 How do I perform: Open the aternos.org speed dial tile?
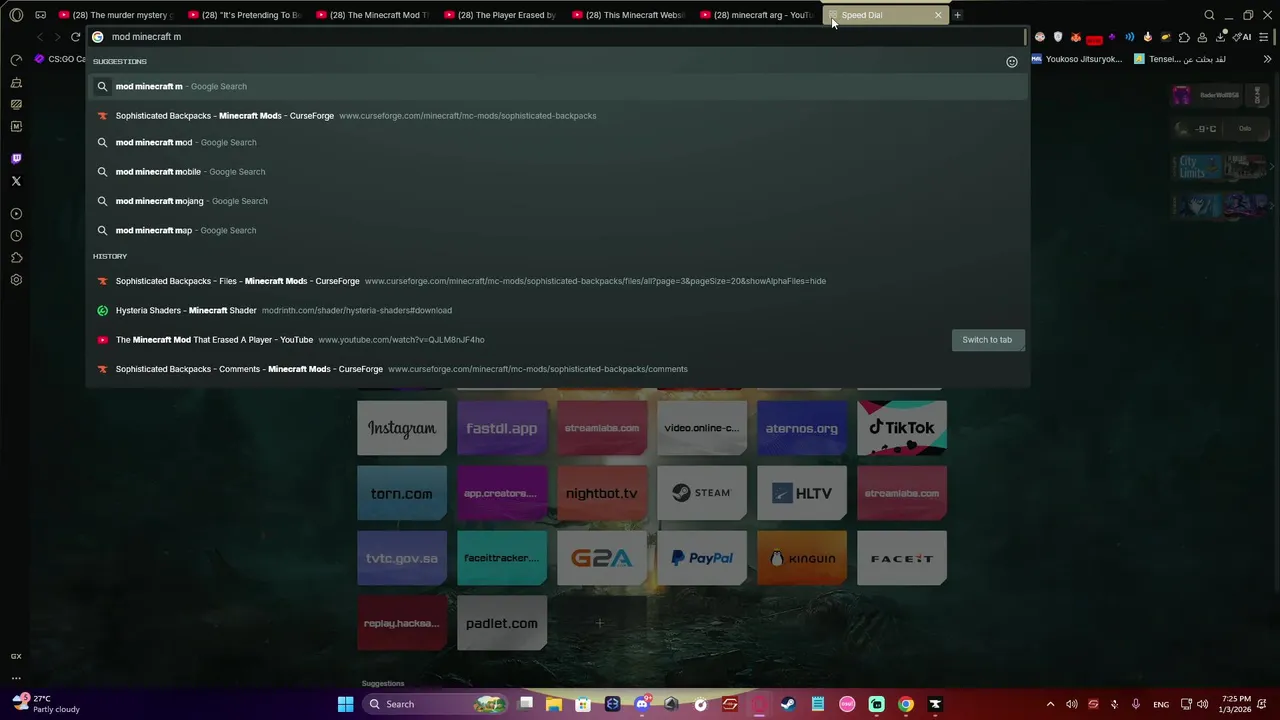pos(802,428)
